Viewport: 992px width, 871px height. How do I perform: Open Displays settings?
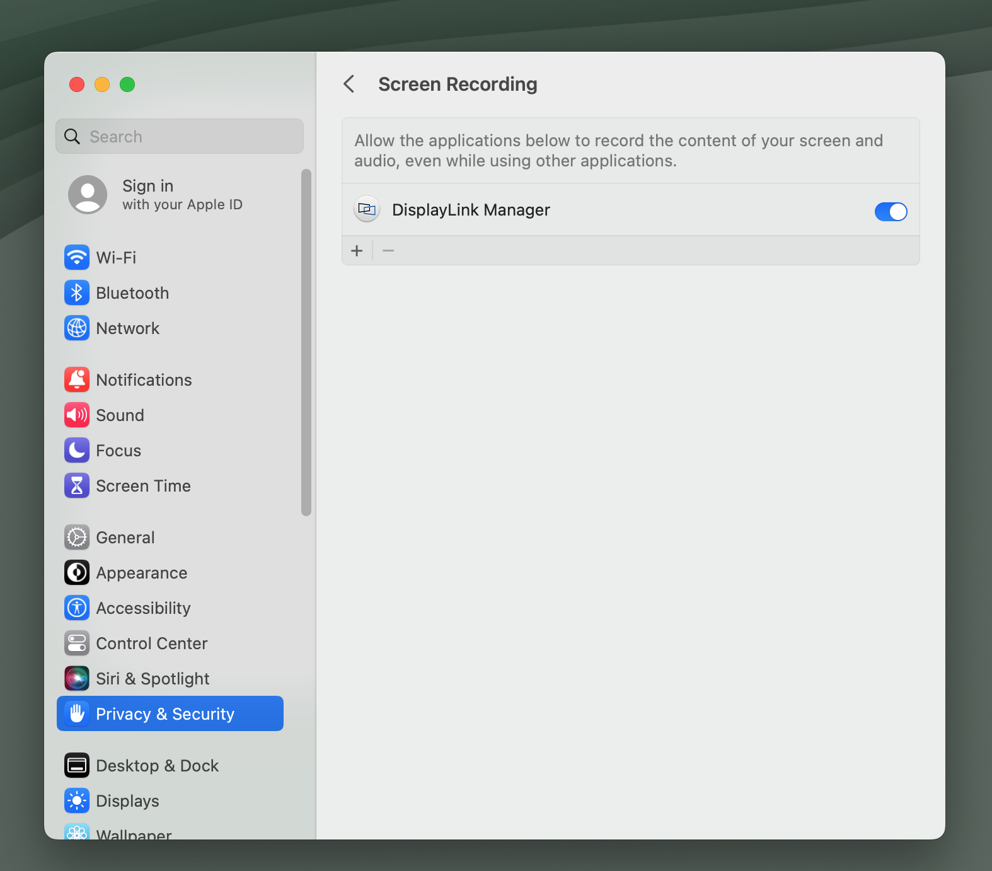click(x=77, y=801)
